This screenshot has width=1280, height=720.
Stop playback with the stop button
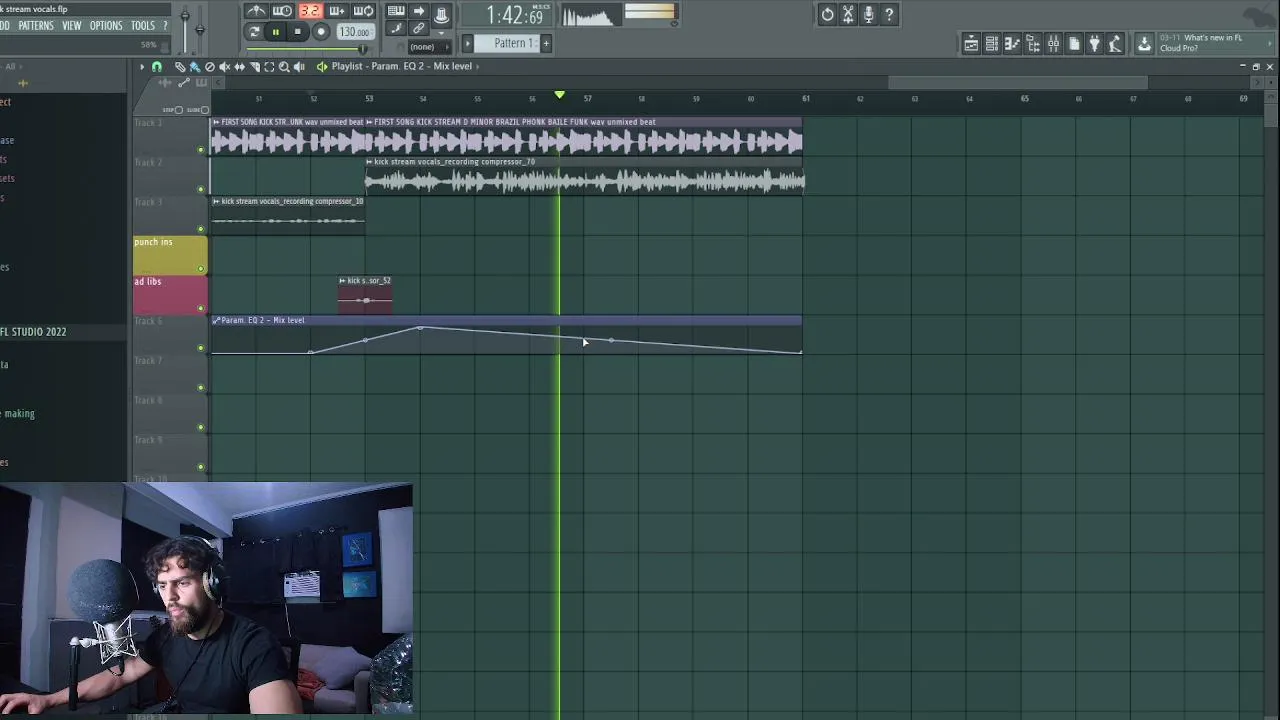tap(297, 31)
